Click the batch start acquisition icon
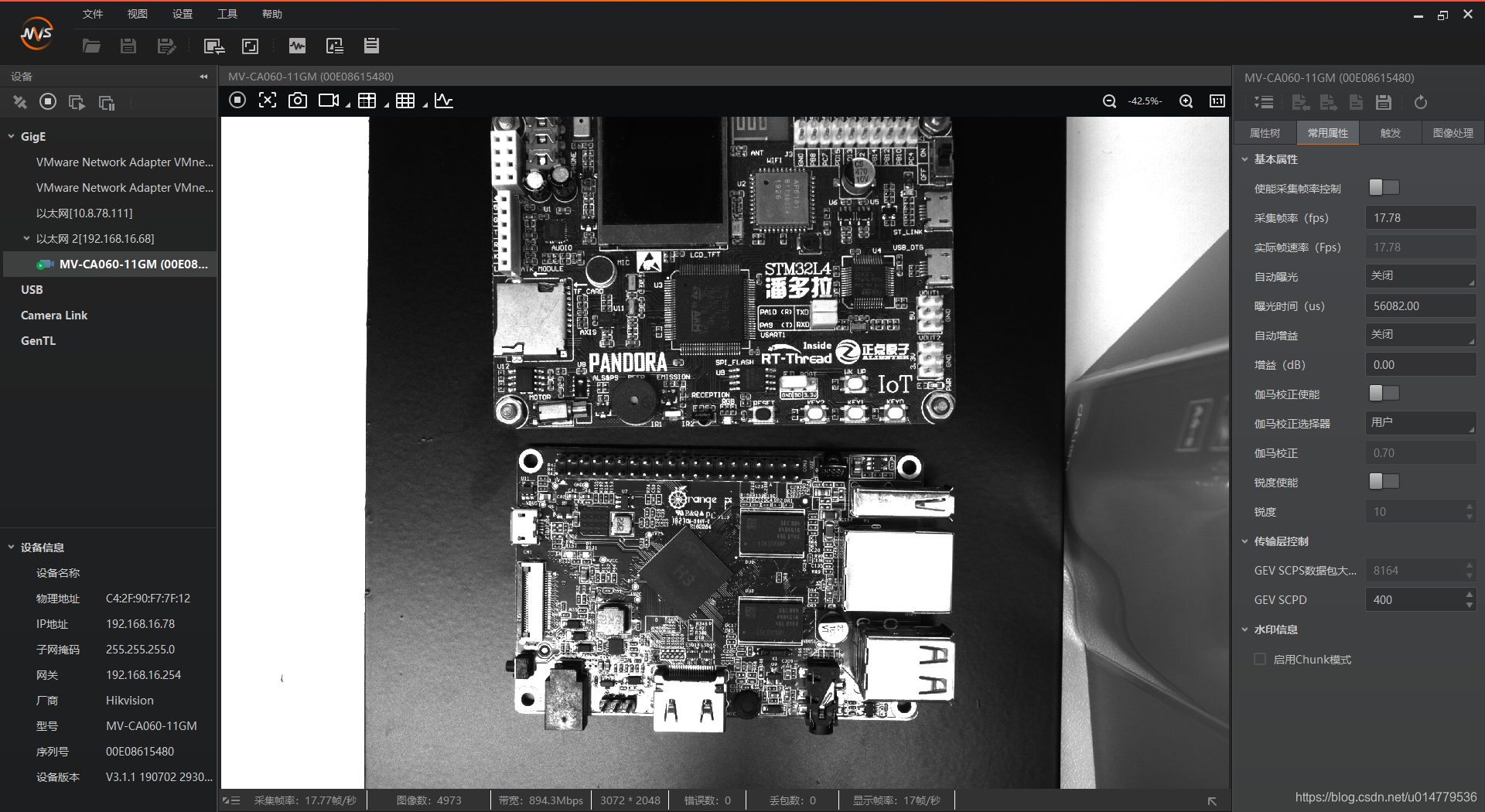The height and width of the screenshot is (812, 1485). [x=77, y=102]
